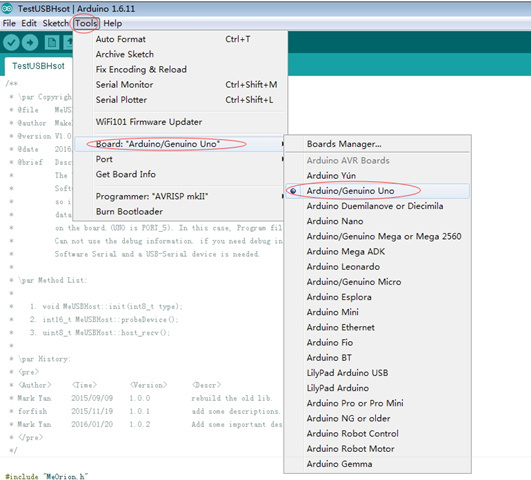Viewport: 531px width, 480px height.
Task: Click the 'Can not use the debug information' line
Action: click(146, 241)
